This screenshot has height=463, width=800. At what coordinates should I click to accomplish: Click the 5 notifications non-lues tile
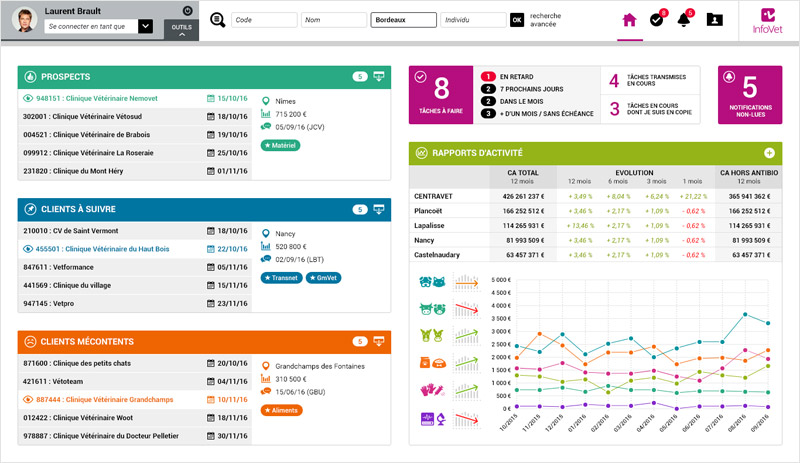point(750,95)
